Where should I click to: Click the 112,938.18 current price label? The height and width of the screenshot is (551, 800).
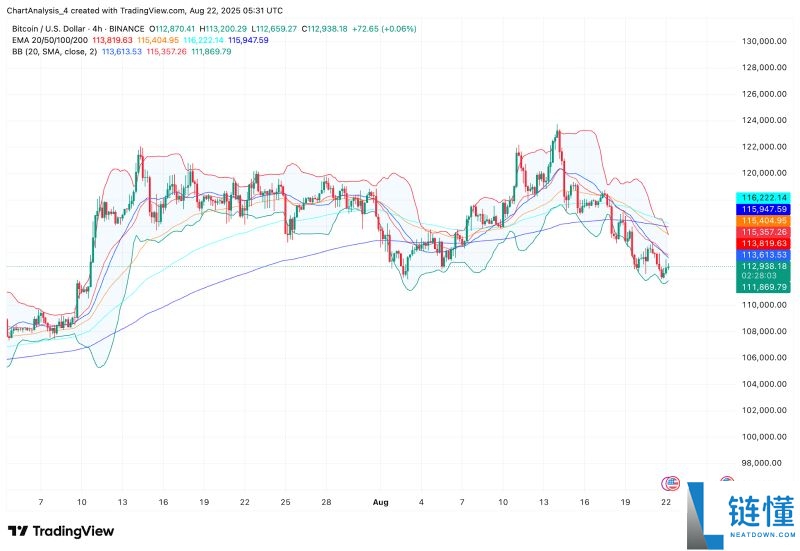point(763,266)
